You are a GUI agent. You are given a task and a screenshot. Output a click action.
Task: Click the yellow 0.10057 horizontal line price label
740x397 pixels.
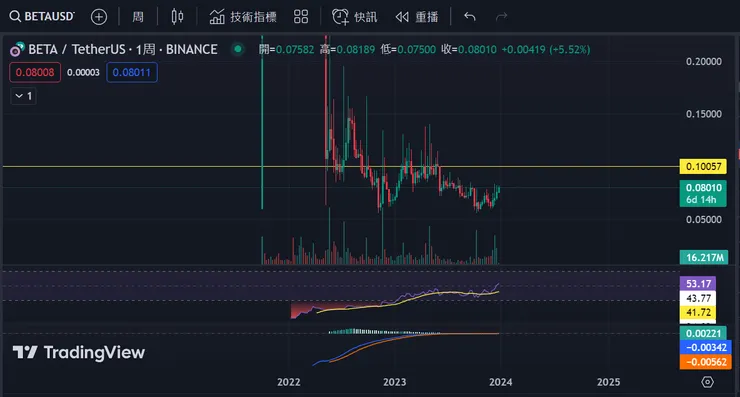click(x=703, y=166)
